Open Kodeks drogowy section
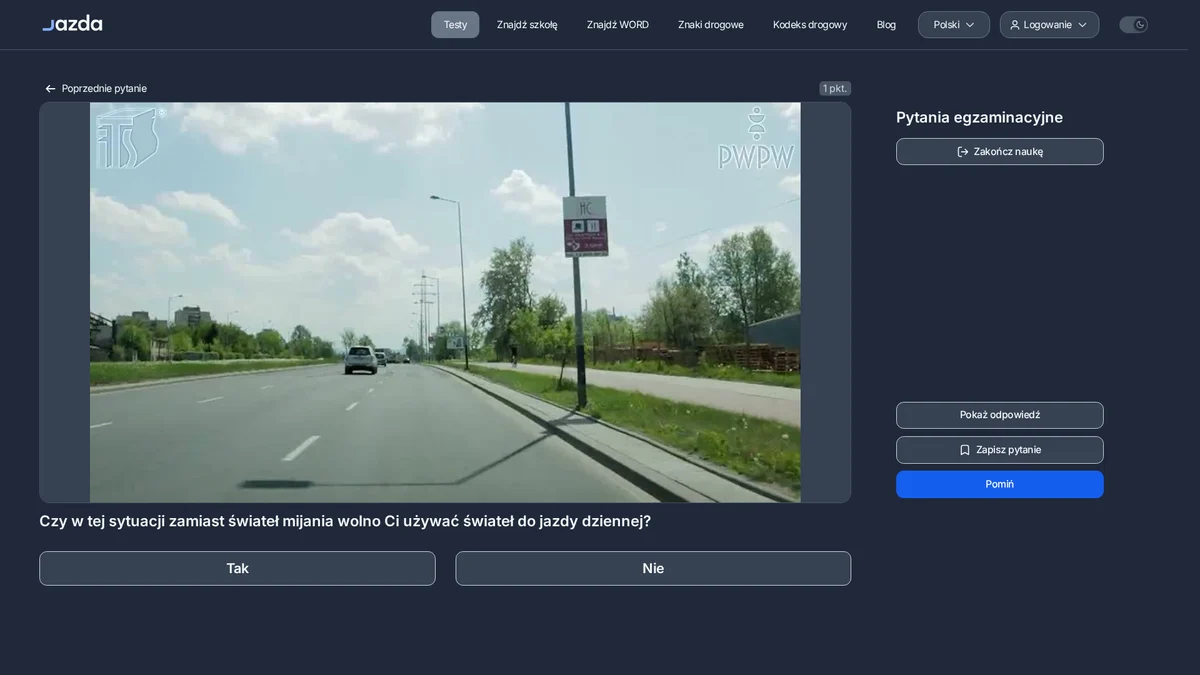The width and height of the screenshot is (1200, 675). coord(810,25)
